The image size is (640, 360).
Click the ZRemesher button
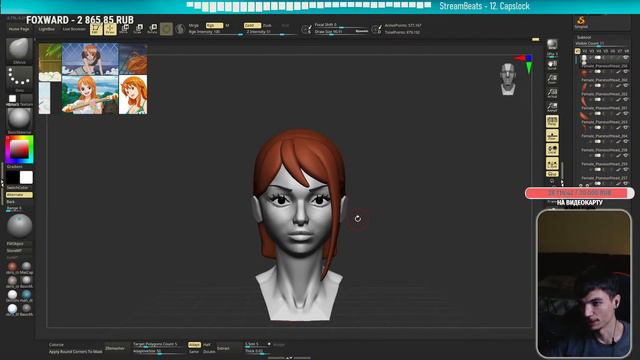(x=116, y=348)
